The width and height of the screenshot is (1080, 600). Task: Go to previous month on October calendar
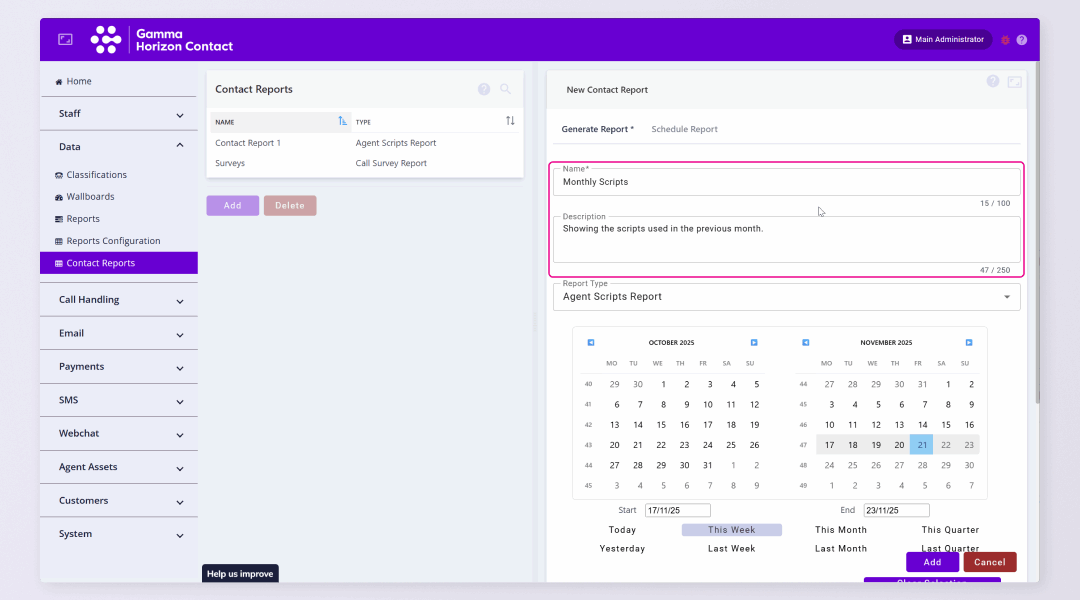coord(591,342)
